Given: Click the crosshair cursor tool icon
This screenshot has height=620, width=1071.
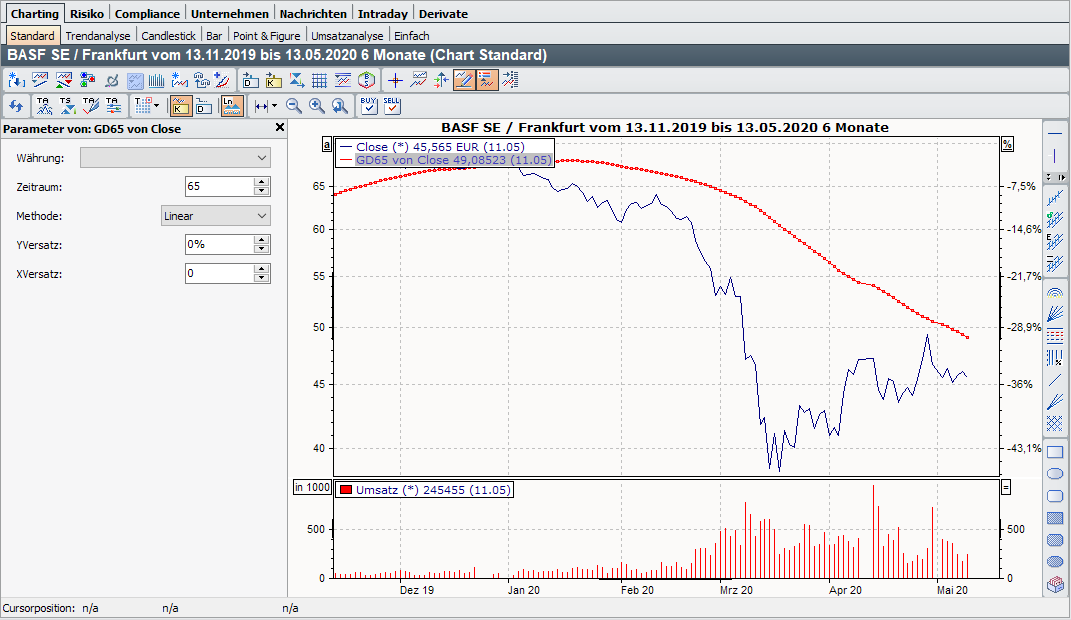Looking at the screenshot, I should (395, 81).
